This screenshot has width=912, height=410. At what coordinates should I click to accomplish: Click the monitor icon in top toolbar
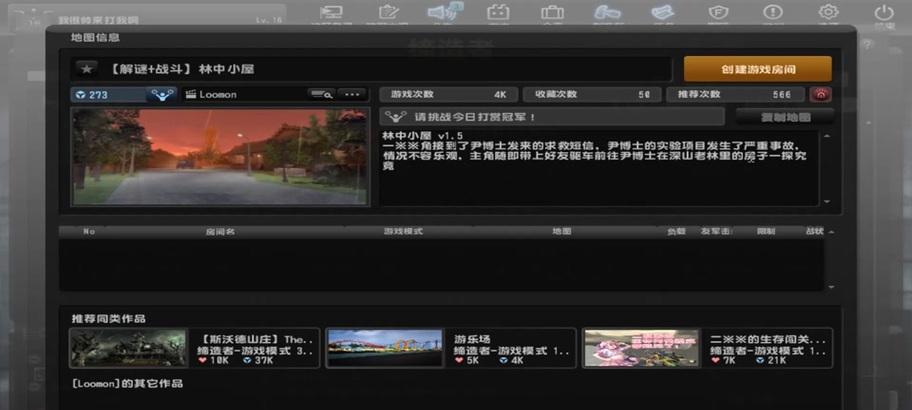click(332, 12)
